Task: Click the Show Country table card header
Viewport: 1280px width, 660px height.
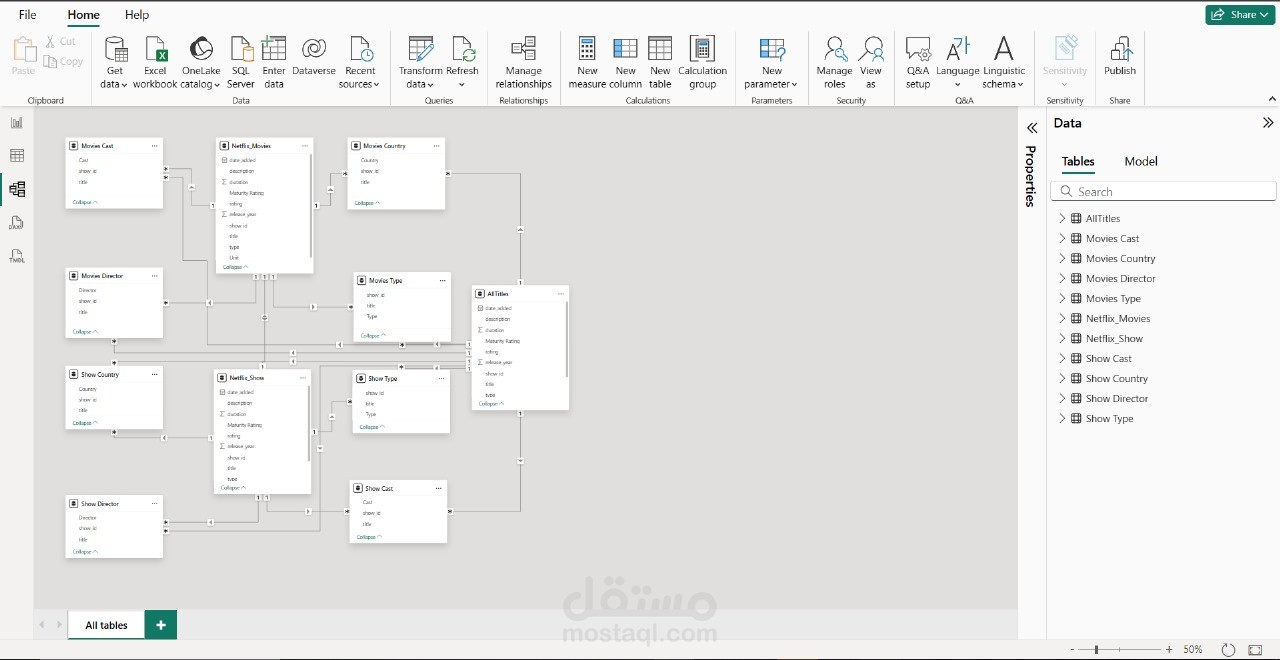Action: [x=114, y=375]
